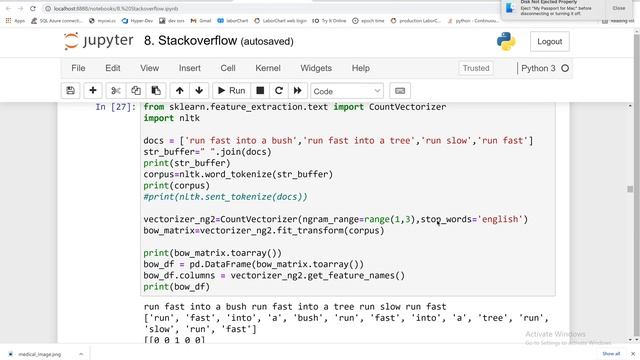Image resolution: width=640 pixels, height=360 pixels.
Task: Insert a cell below with the plus icon
Action: click(93, 91)
